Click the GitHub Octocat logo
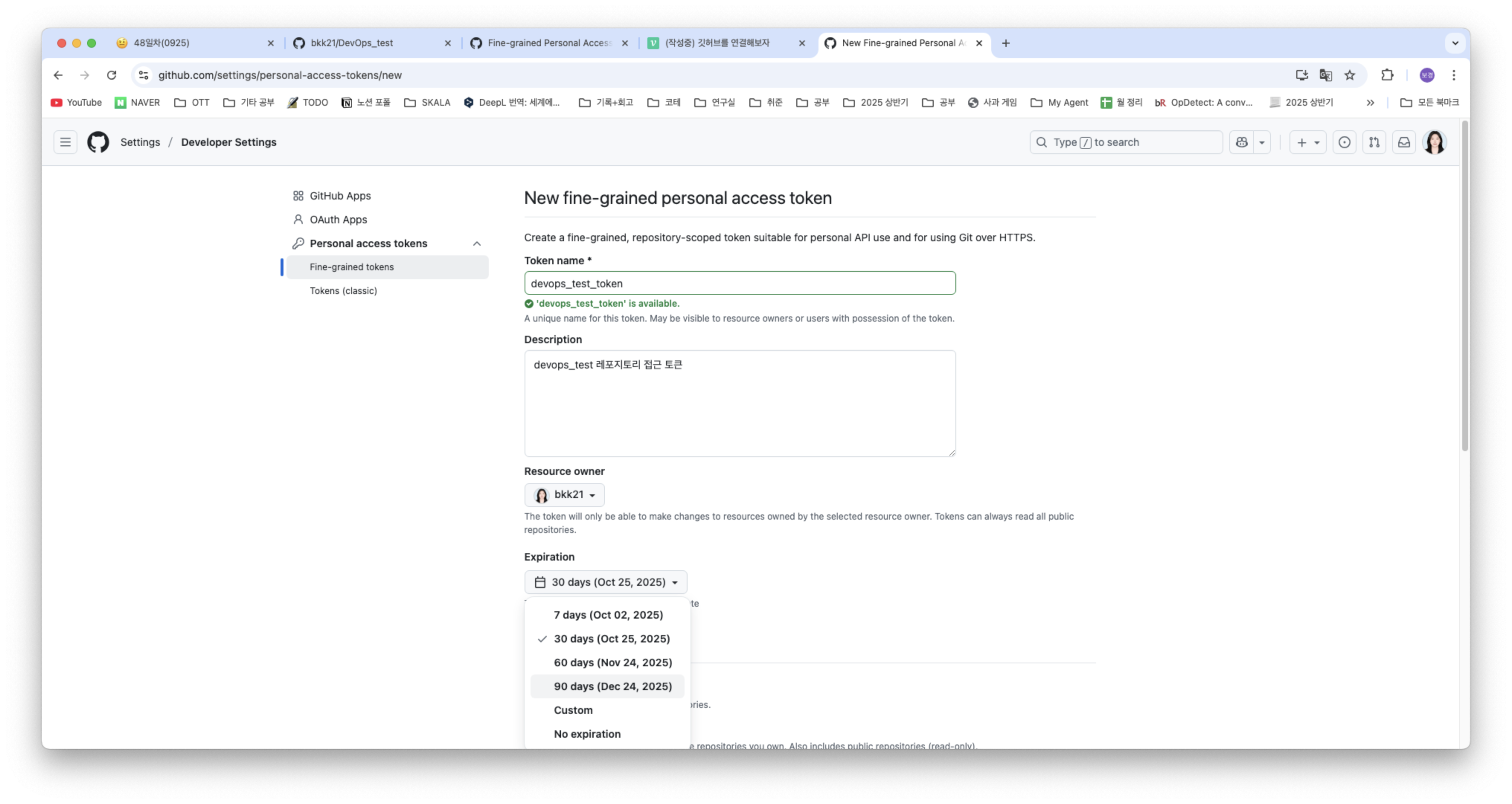Image resolution: width=1512 pixels, height=804 pixels. tap(98, 142)
